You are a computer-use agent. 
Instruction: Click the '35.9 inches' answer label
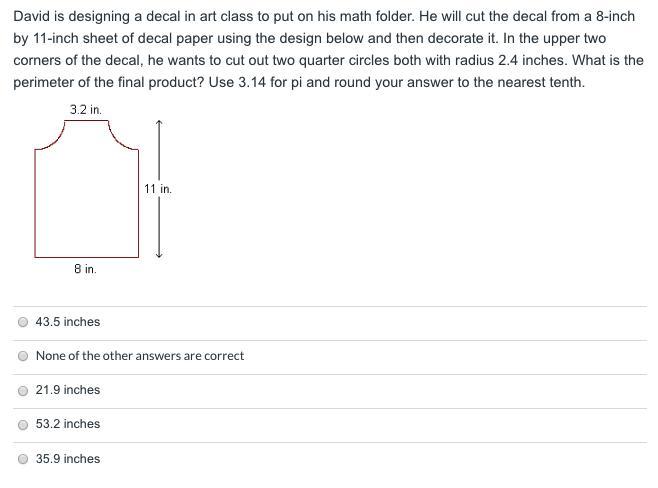[67, 459]
